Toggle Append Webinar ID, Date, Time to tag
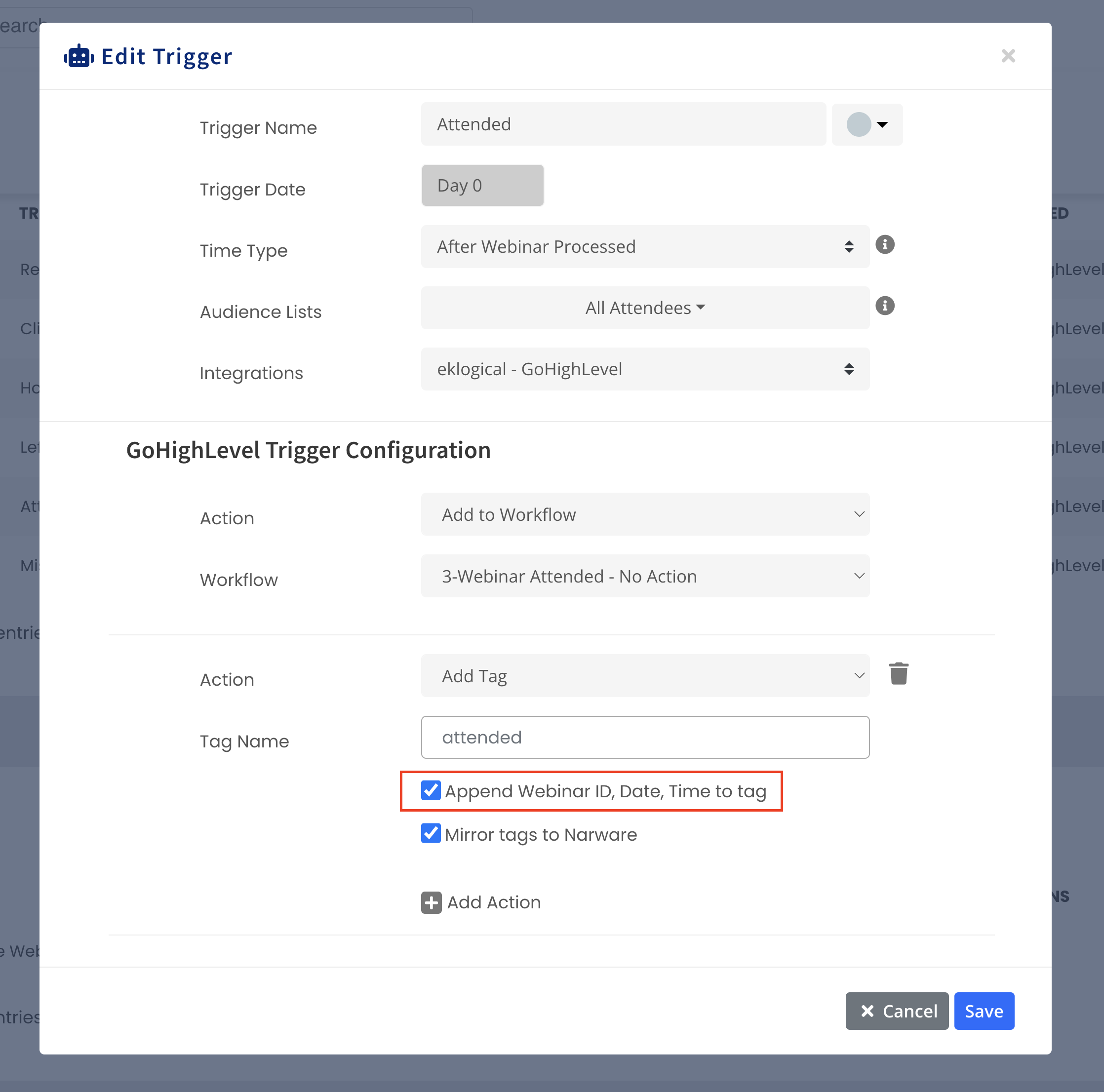The image size is (1104, 1092). [431, 790]
